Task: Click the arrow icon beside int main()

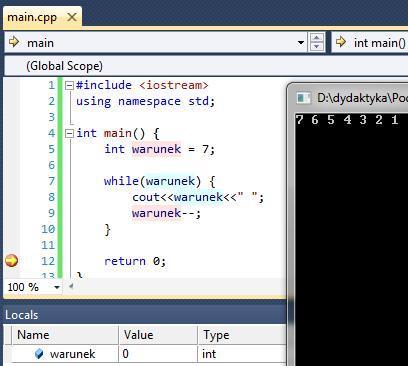Action: pyautogui.click(x=341, y=42)
